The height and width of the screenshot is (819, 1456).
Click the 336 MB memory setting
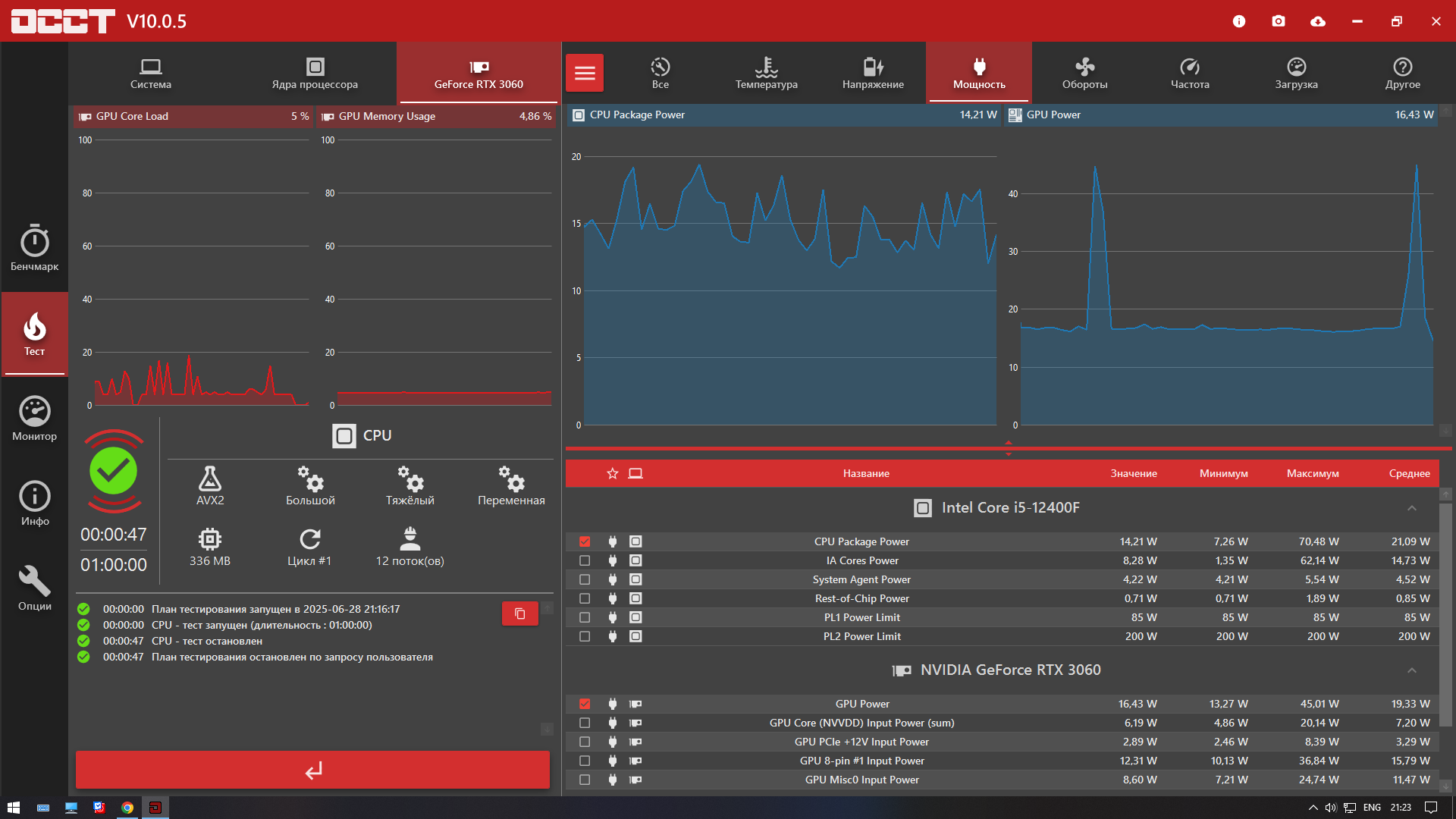(x=210, y=548)
